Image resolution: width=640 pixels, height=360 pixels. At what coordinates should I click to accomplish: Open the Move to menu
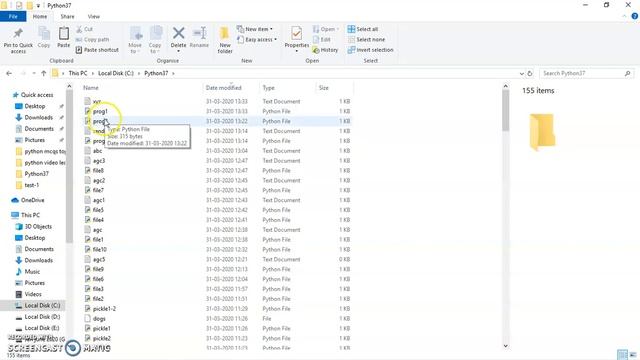[135, 40]
